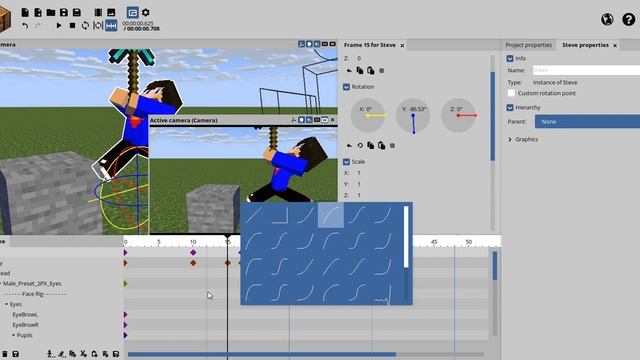The image size is (640, 360).
Task: Close the Active camera window
Action: pyautogui.click(x=333, y=120)
